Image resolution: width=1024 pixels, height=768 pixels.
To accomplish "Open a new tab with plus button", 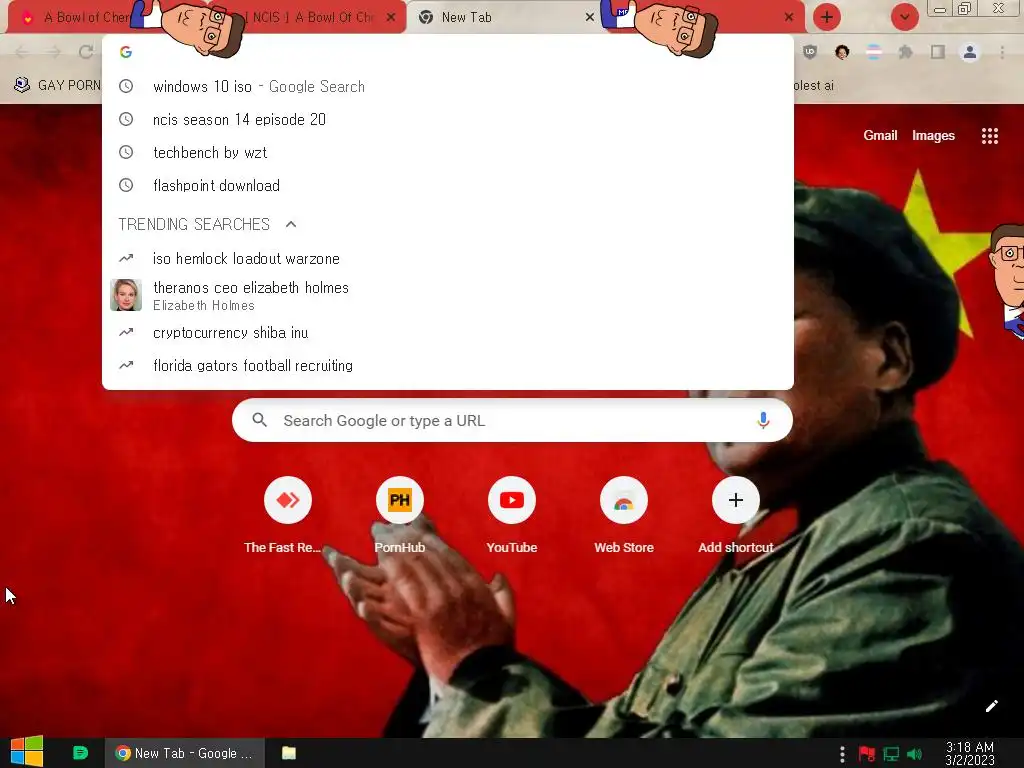I will click(827, 17).
